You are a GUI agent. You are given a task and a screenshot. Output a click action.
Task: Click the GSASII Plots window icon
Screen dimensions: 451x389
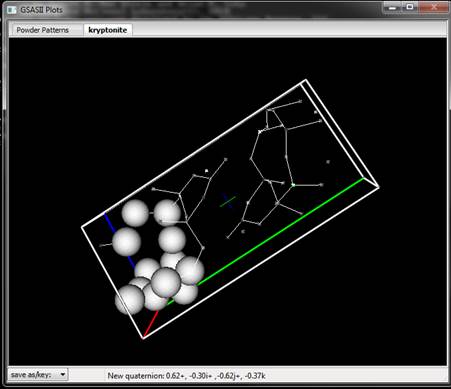click(x=12, y=10)
